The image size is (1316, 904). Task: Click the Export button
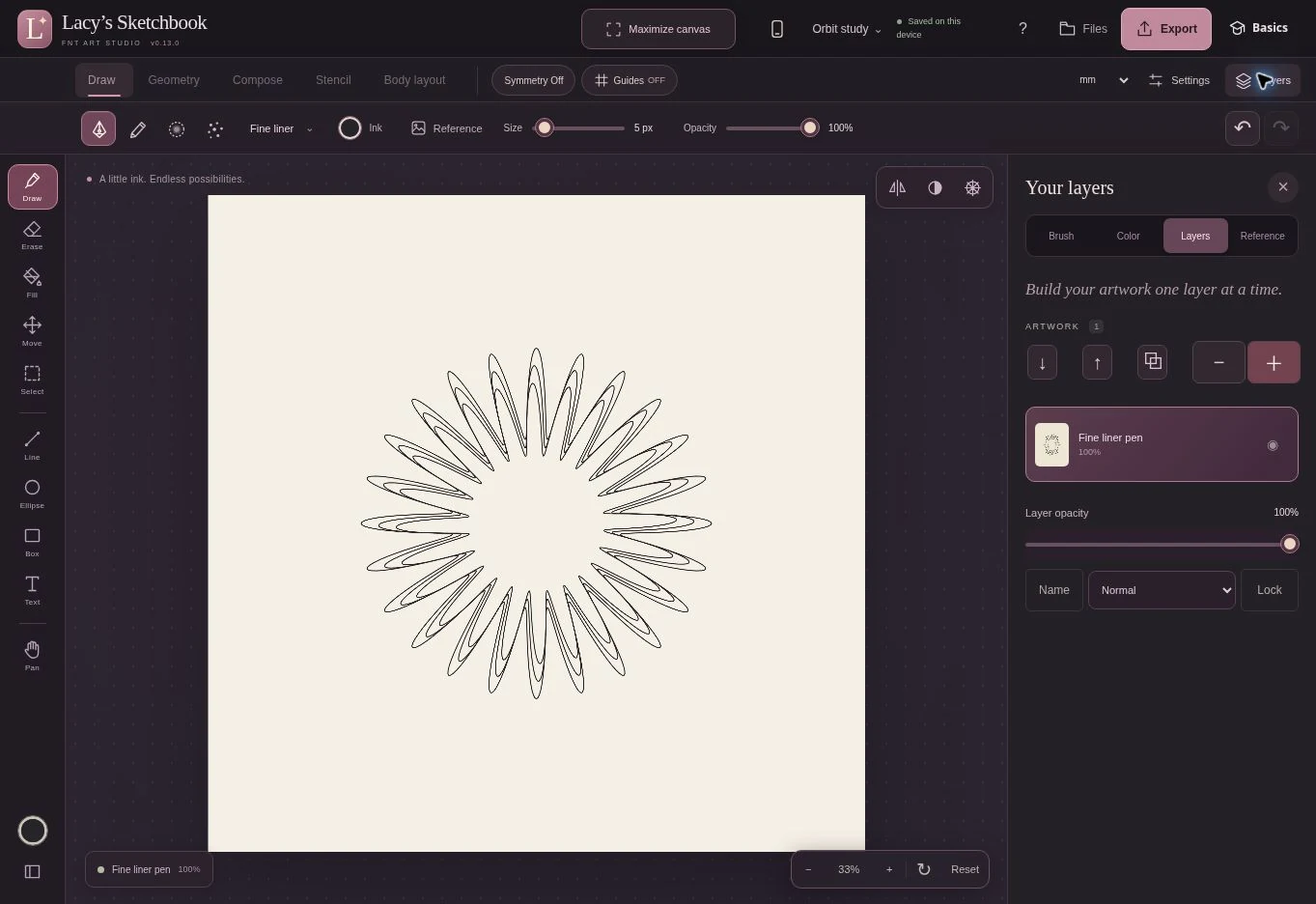tap(1166, 29)
